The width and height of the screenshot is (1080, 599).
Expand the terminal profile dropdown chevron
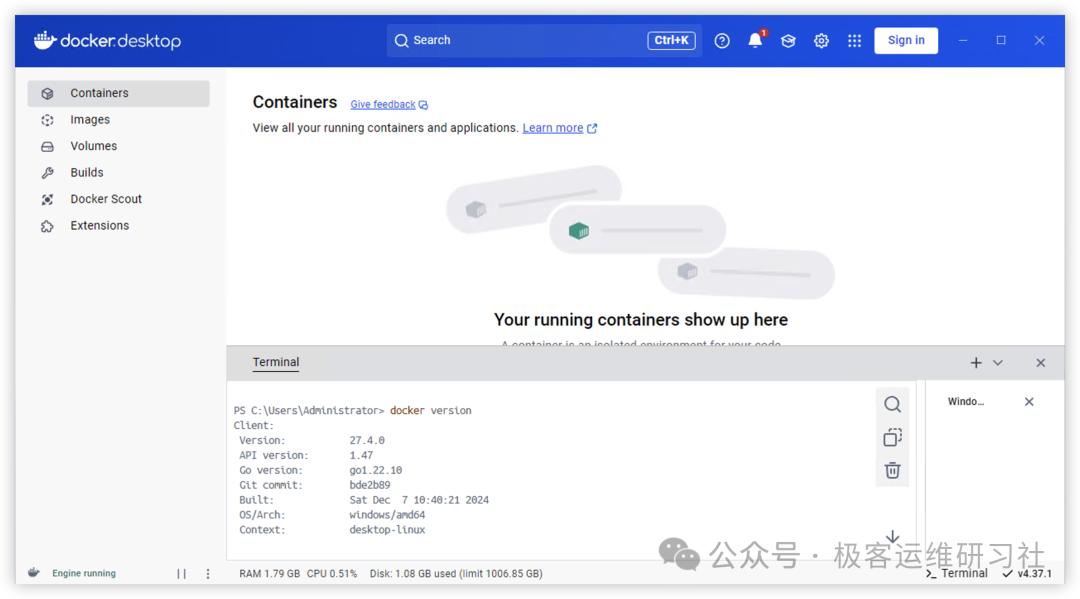coord(998,363)
